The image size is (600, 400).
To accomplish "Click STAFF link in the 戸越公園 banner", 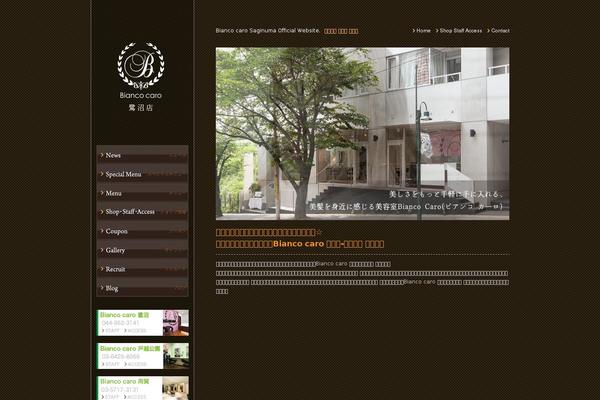I will tap(111, 364).
